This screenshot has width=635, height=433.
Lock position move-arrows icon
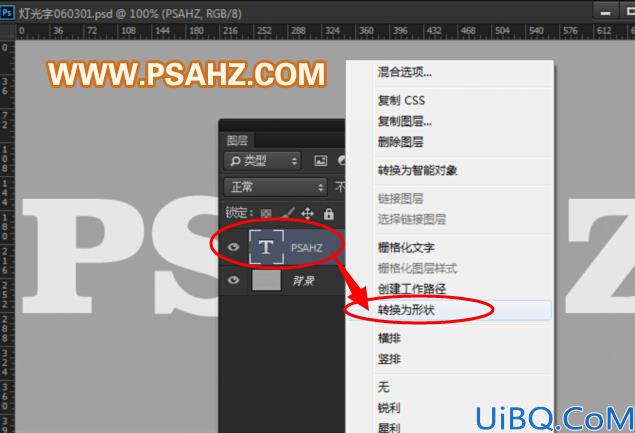[x=308, y=213]
